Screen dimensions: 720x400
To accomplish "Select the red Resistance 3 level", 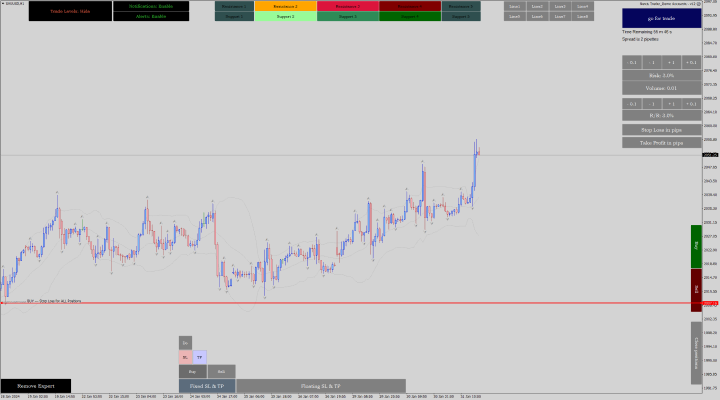I will tap(347, 6).
